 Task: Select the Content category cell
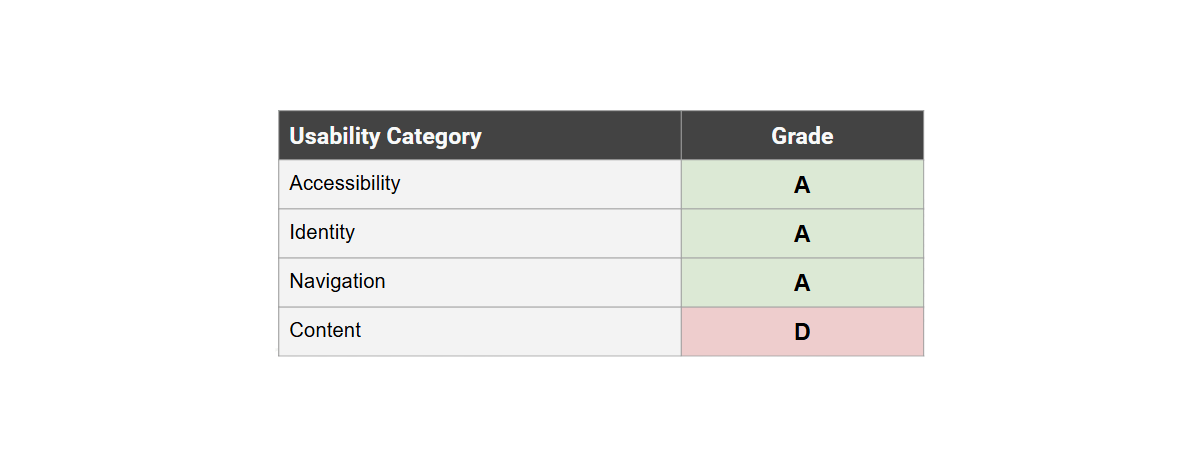tap(325, 331)
